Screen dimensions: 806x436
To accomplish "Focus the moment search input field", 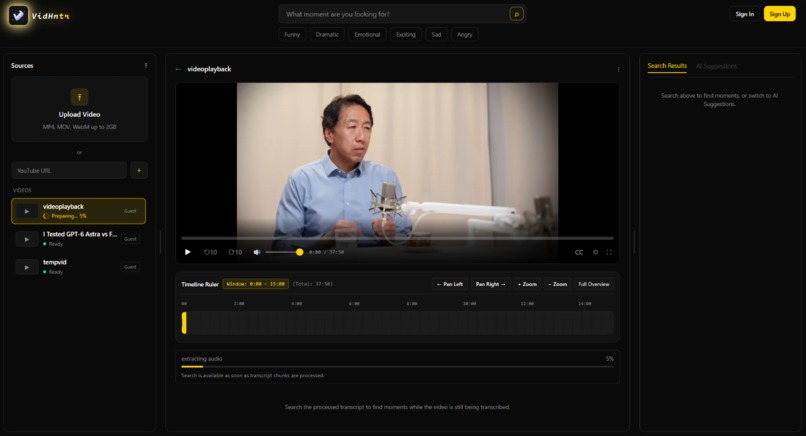I will [x=396, y=14].
